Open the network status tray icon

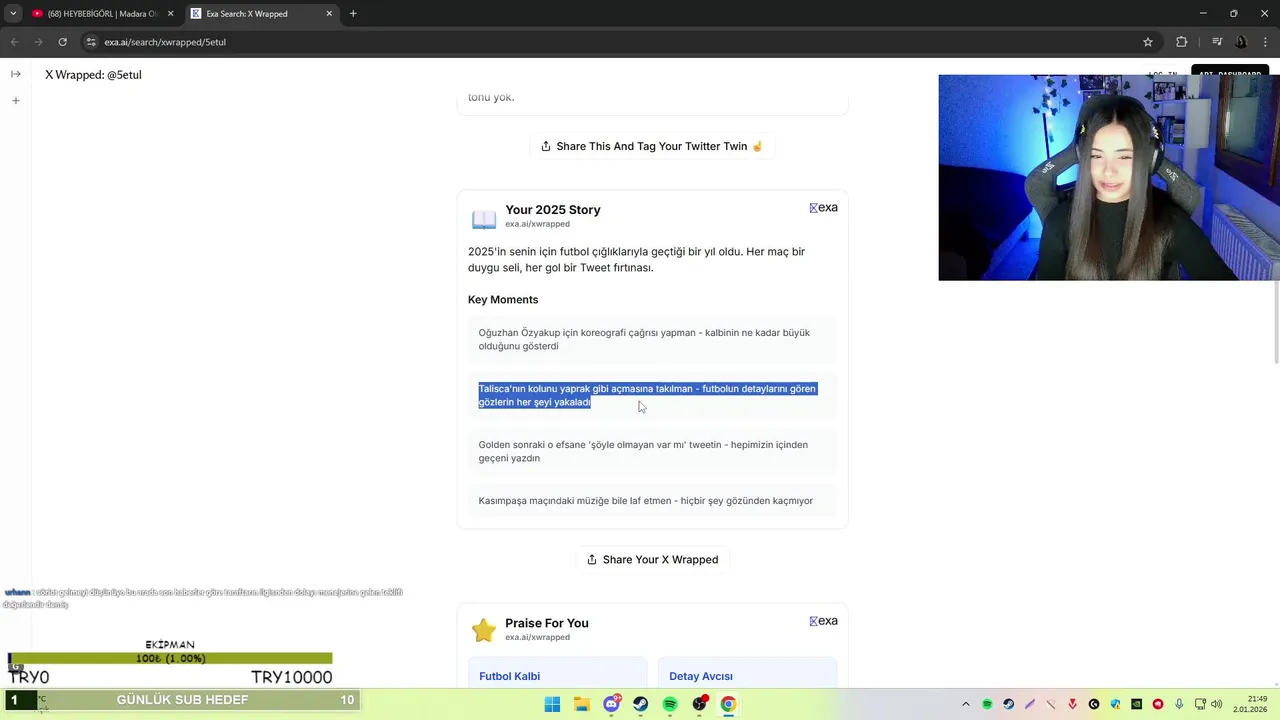click(x=1199, y=704)
